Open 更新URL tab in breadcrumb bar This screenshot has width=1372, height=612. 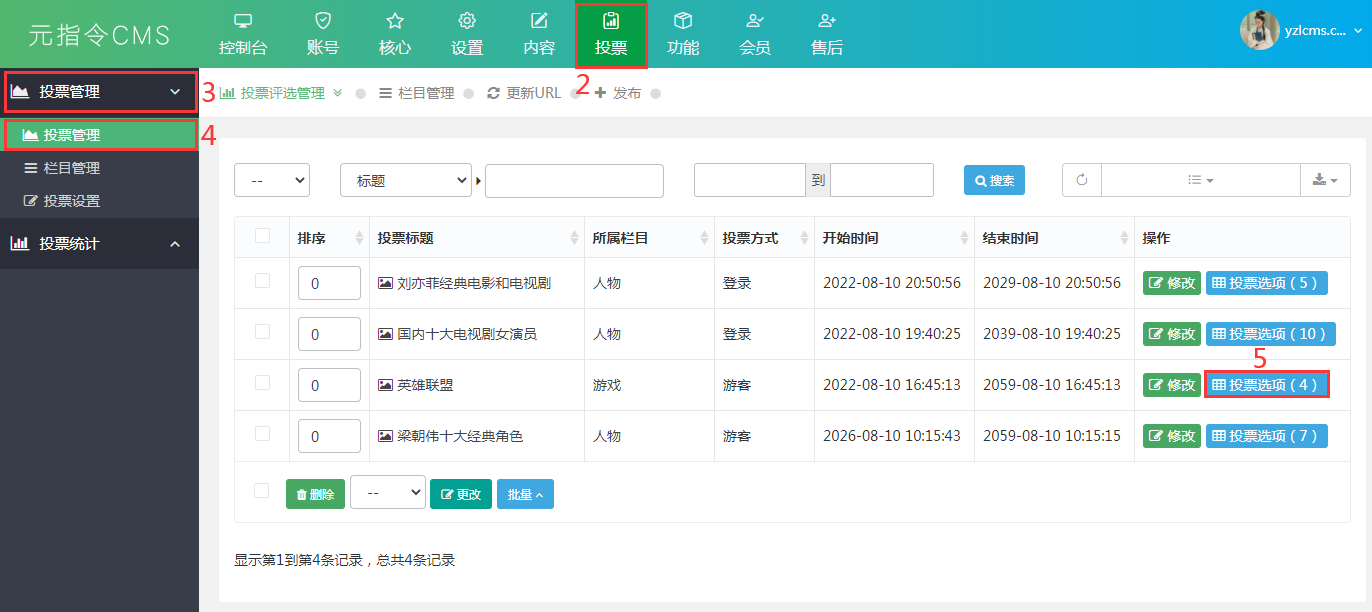[x=524, y=93]
